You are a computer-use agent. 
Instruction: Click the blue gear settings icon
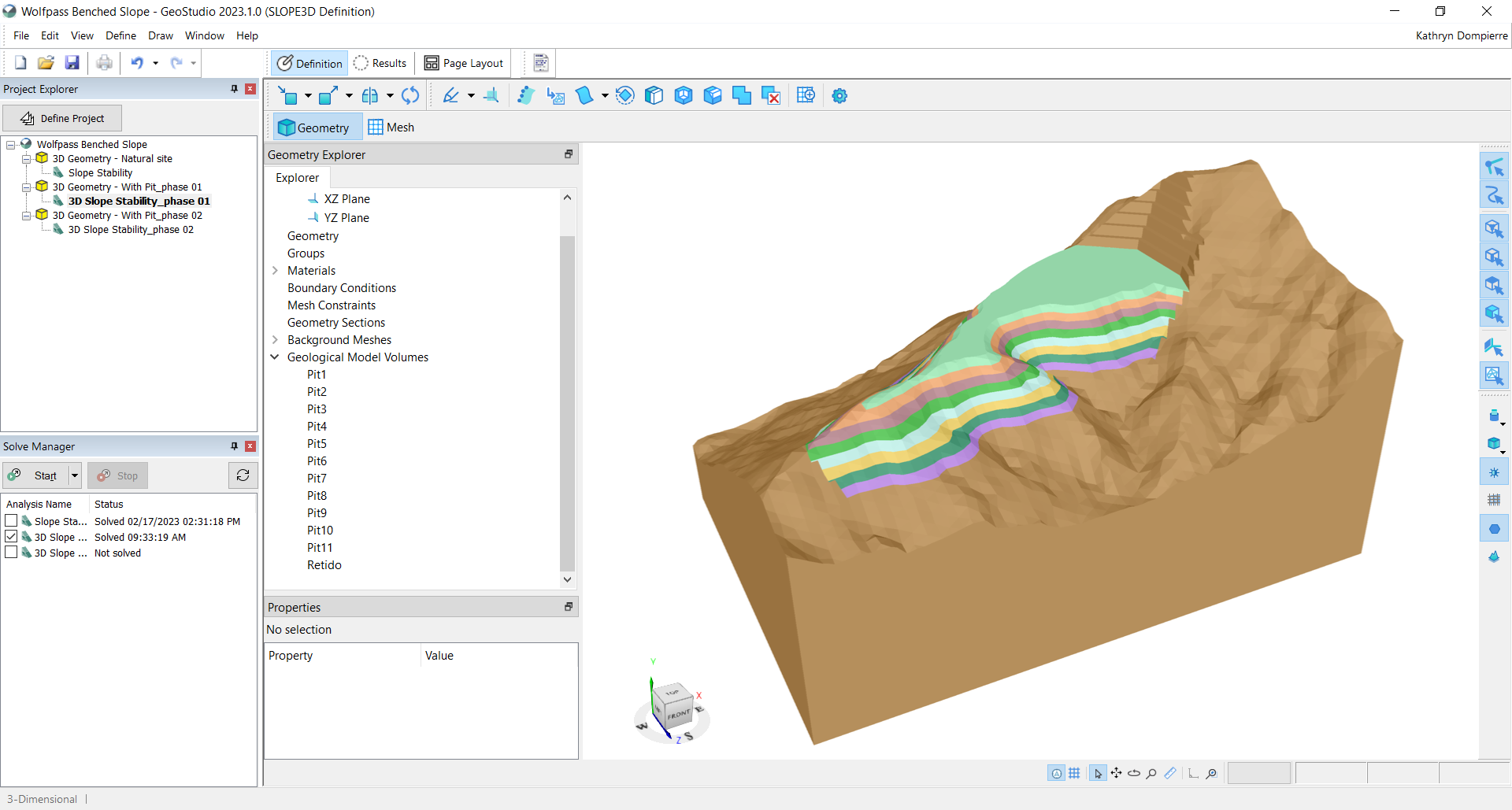click(839, 96)
